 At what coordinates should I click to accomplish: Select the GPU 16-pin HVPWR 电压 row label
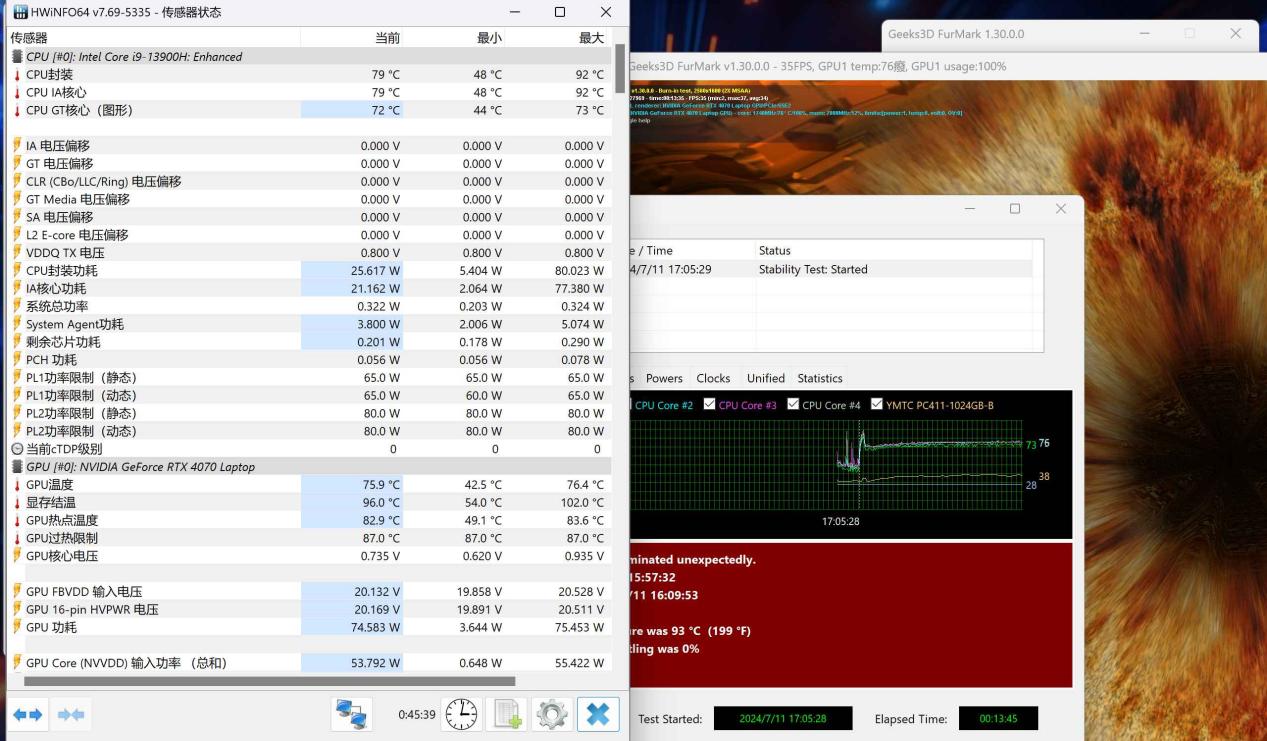(x=92, y=610)
